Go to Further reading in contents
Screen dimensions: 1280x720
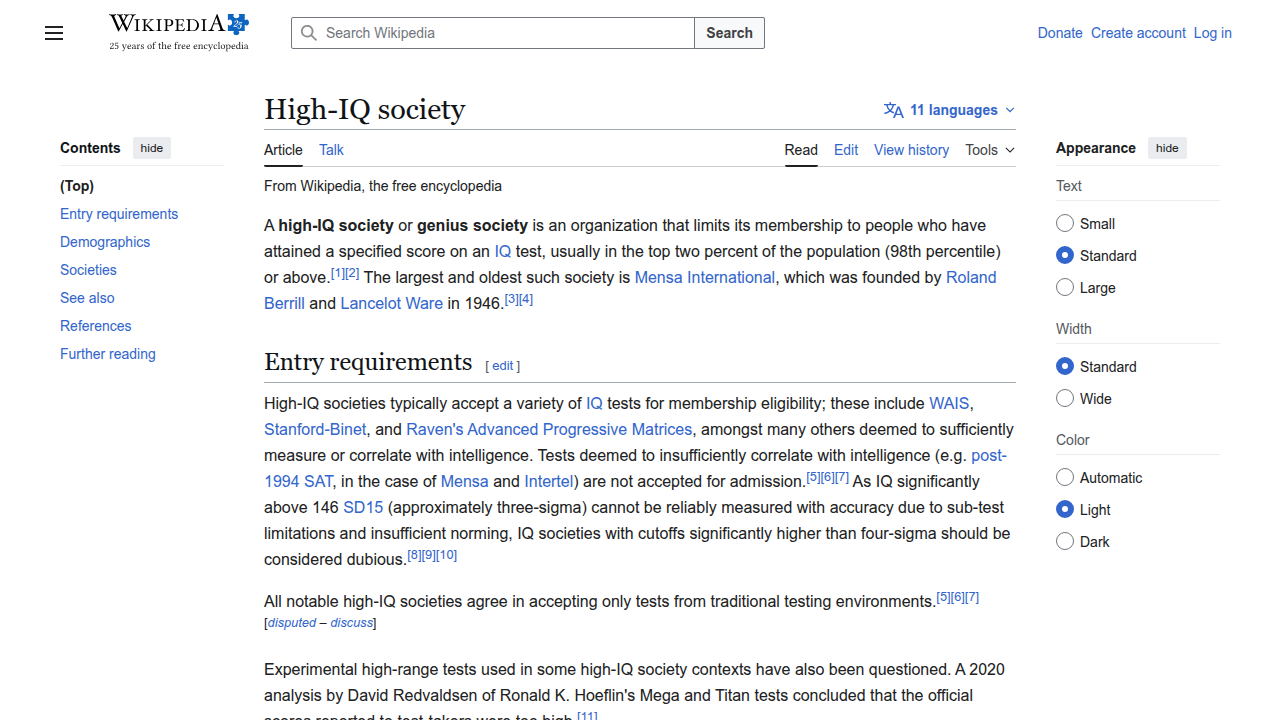pyautogui.click(x=108, y=354)
